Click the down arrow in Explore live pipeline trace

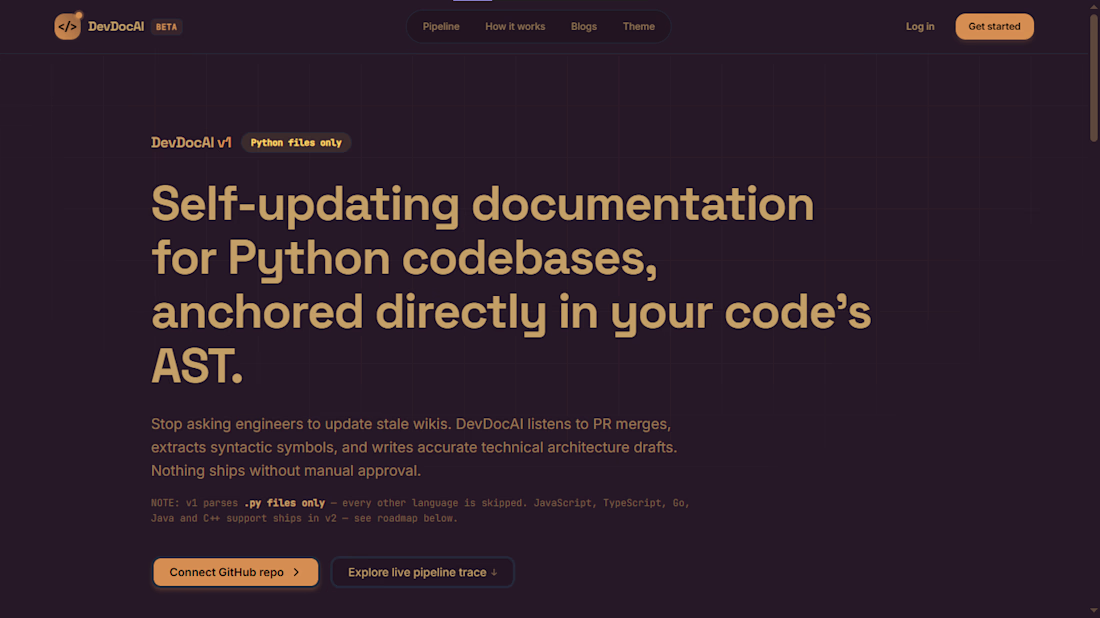tap(494, 572)
